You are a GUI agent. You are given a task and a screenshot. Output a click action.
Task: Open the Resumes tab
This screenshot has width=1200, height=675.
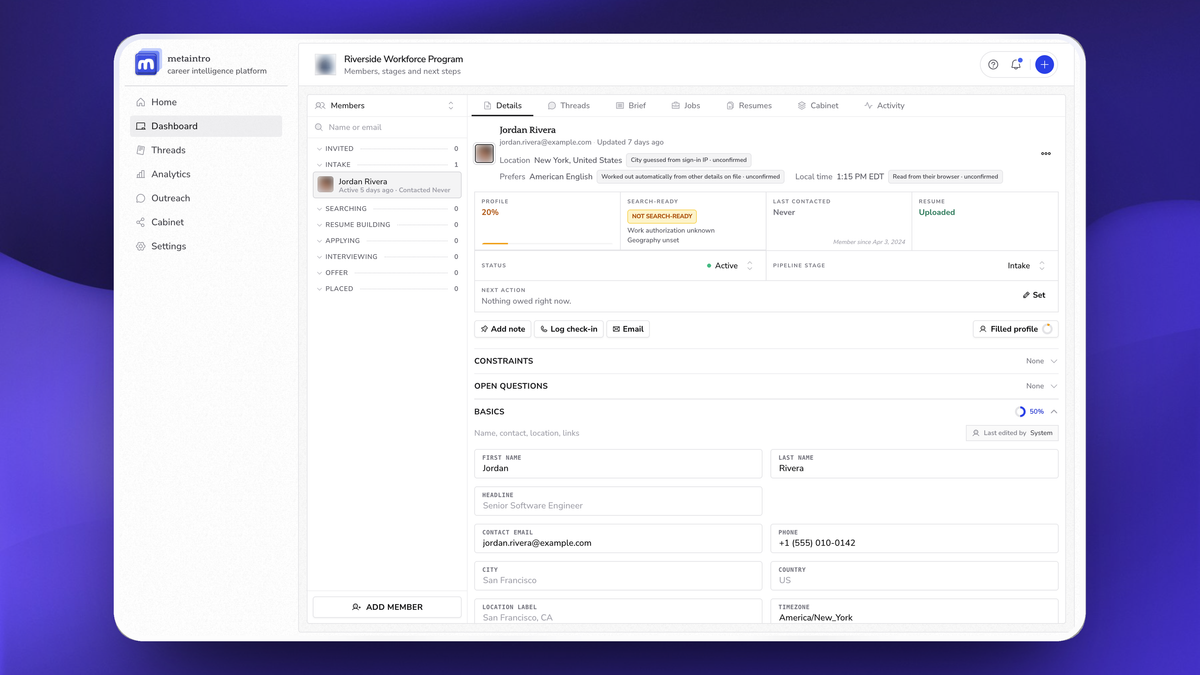coord(749,105)
